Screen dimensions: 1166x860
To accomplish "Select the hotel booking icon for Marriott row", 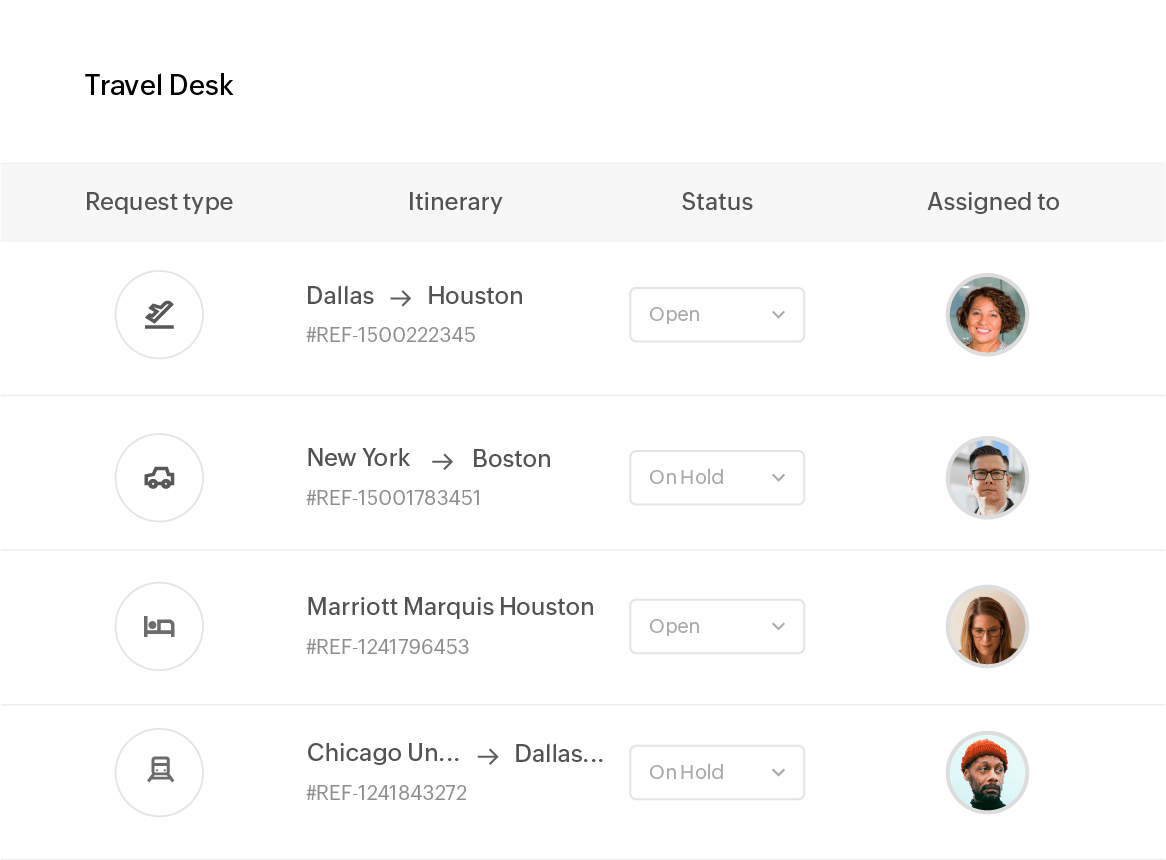I will click(159, 626).
